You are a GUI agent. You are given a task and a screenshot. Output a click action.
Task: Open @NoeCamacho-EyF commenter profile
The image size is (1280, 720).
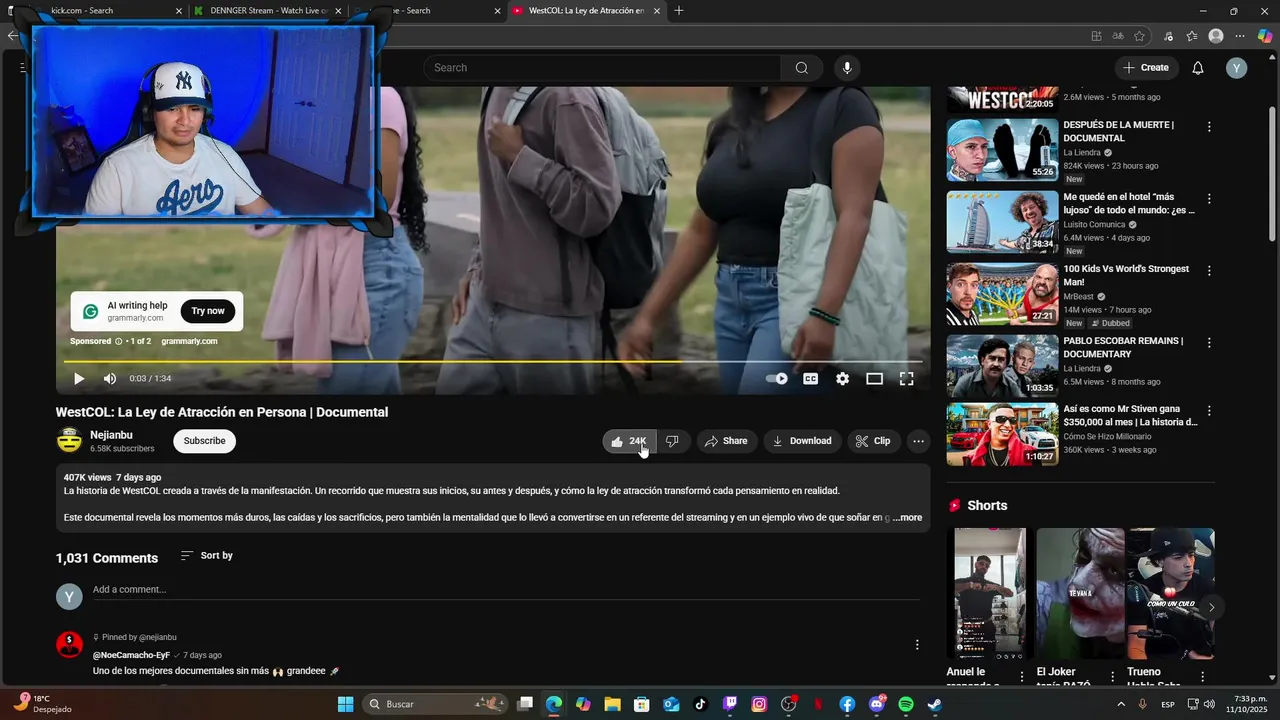(131, 655)
